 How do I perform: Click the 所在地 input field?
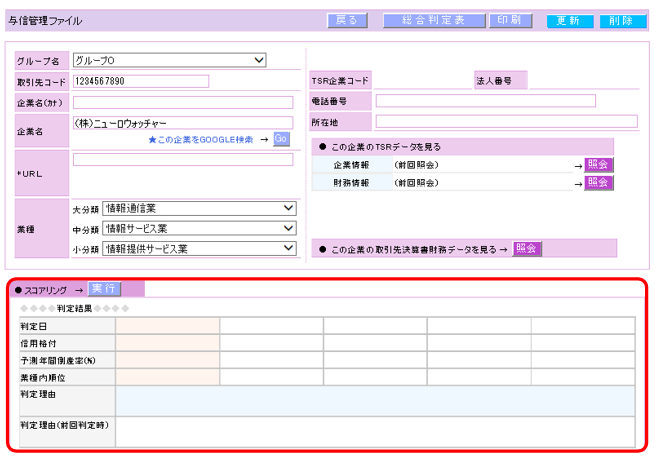(505, 121)
